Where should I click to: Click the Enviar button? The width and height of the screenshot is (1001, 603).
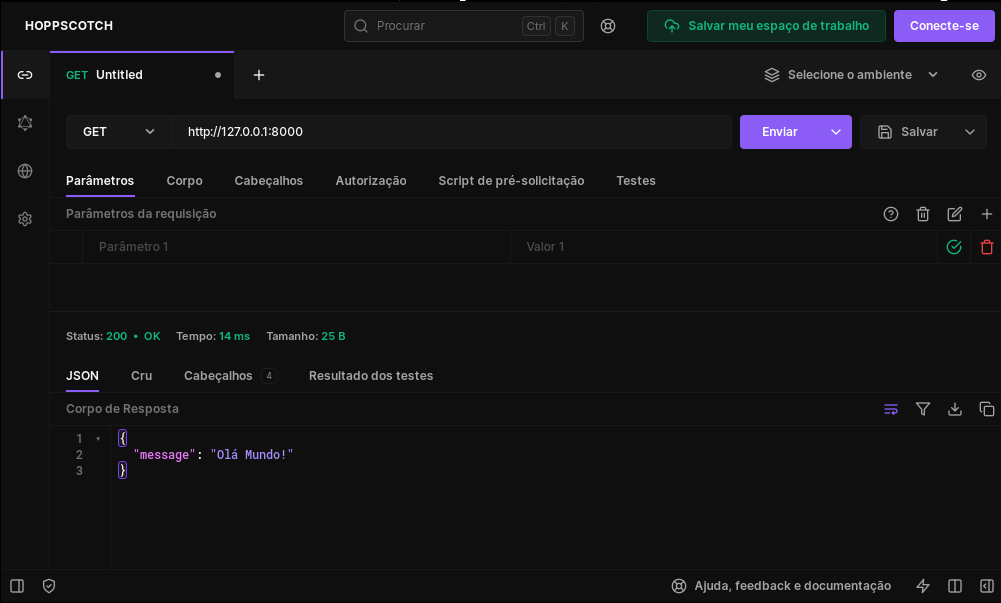780,132
